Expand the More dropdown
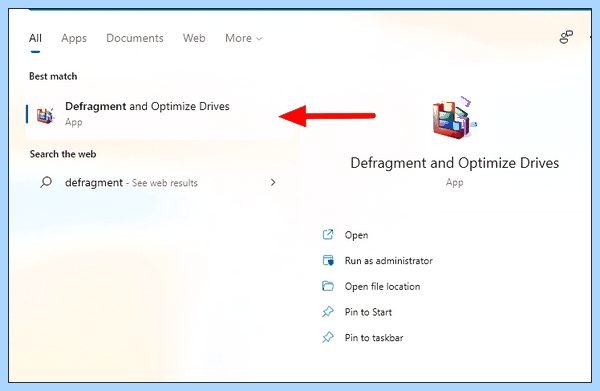This screenshot has height=391, width=600. click(x=243, y=38)
